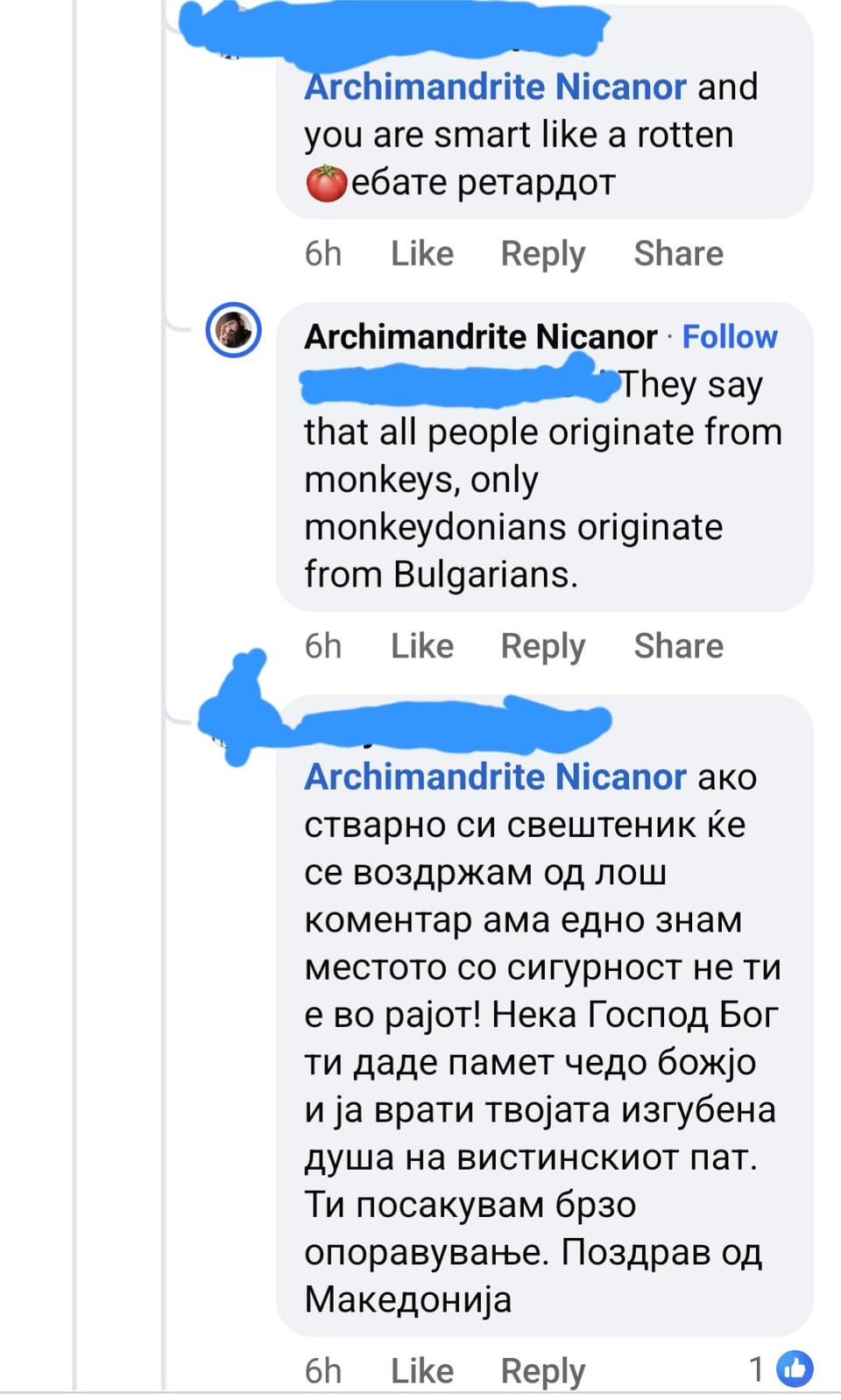Open Archimandrite Nicanor's profile picture
The height and width of the screenshot is (1400, 841).
(233, 330)
